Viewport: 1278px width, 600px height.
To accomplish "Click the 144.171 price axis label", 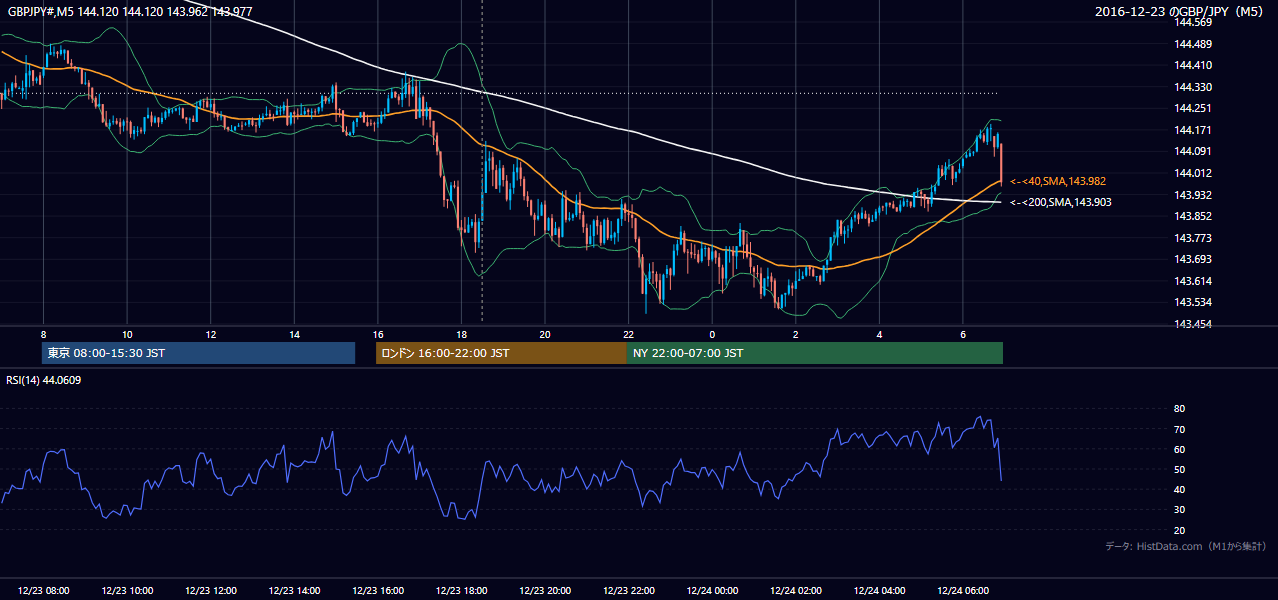I will coord(1193,130).
